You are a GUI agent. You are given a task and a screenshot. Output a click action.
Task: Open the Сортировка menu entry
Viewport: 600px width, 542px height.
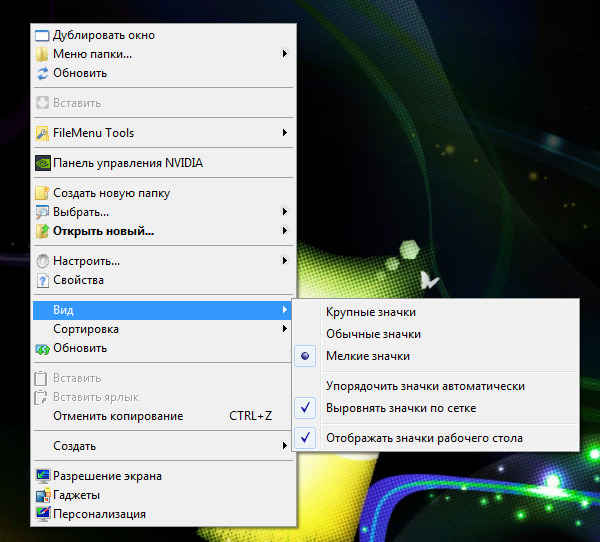tap(163, 329)
